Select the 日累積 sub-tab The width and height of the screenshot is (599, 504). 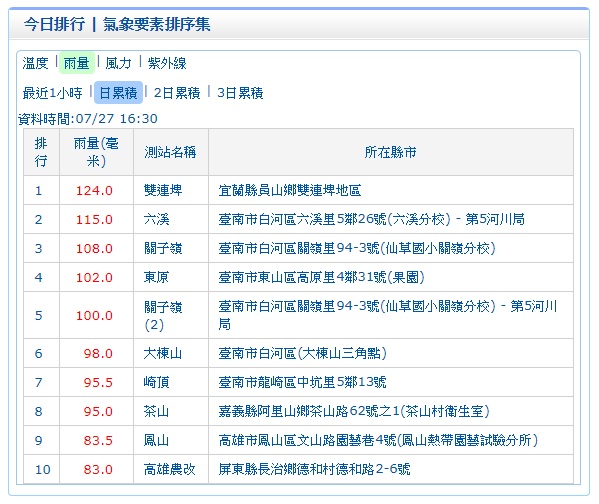(118, 93)
